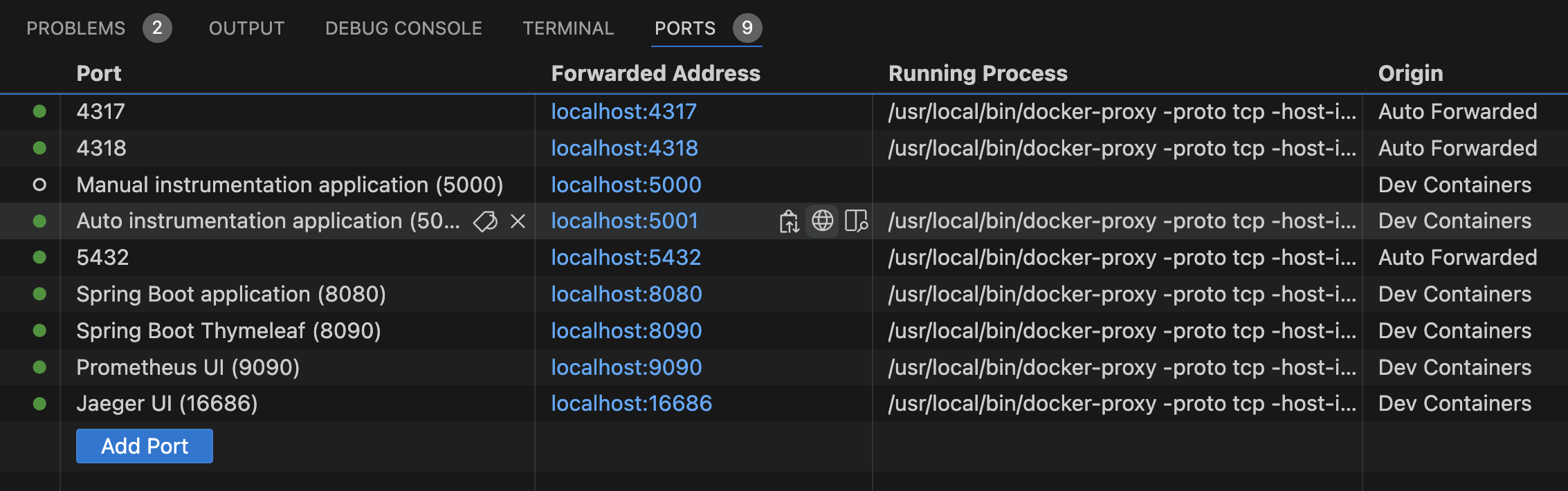Viewport: 1568px width, 491px height.
Task: Stop forwarding the Auto instrumentation port
Action: [x=518, y=221]
